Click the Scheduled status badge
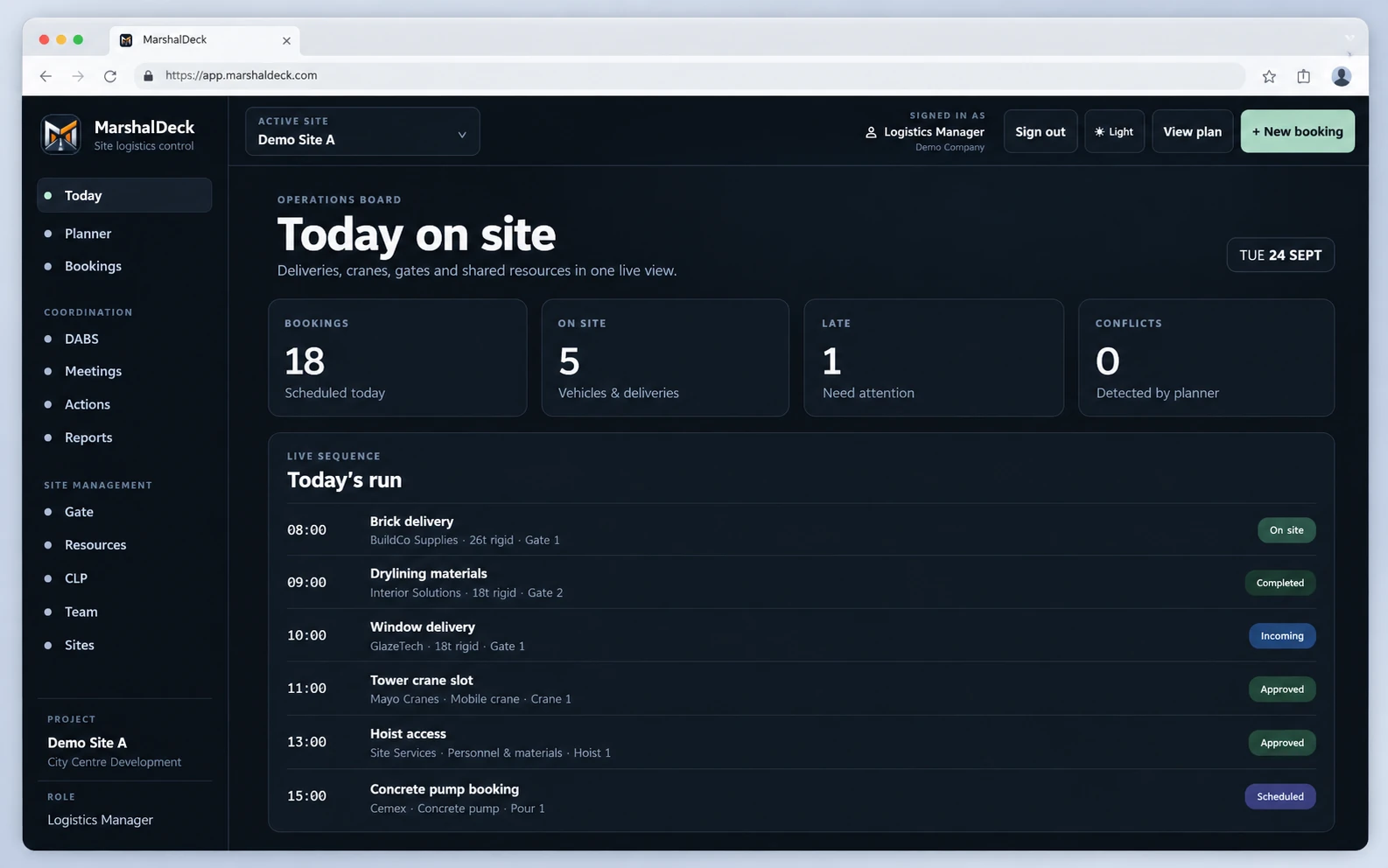The width and height of the screenshot is (1388, 868). point(1280,796)
